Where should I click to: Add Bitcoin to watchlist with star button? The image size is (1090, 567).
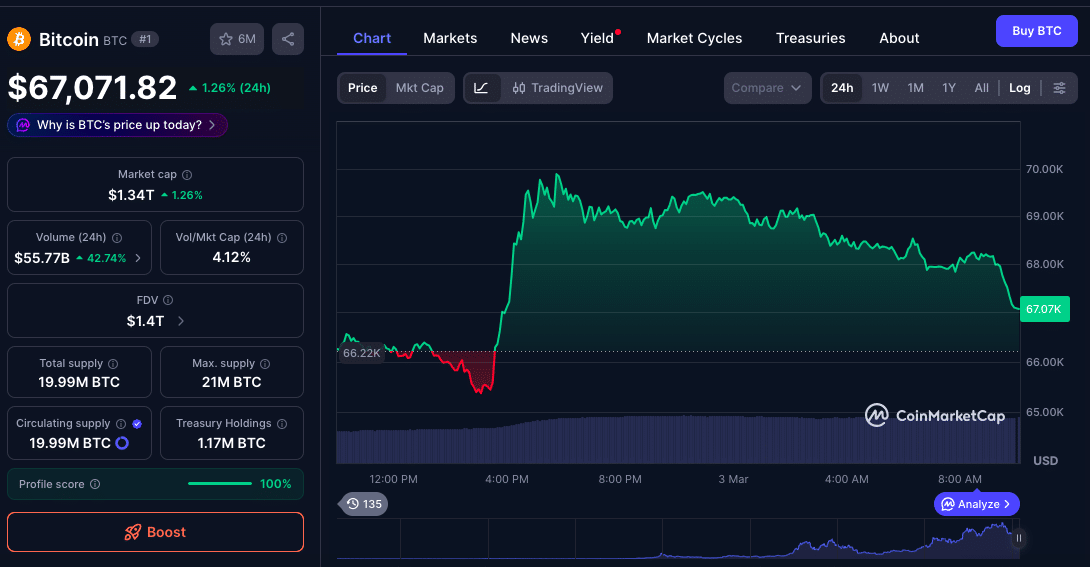pos(237,39)
